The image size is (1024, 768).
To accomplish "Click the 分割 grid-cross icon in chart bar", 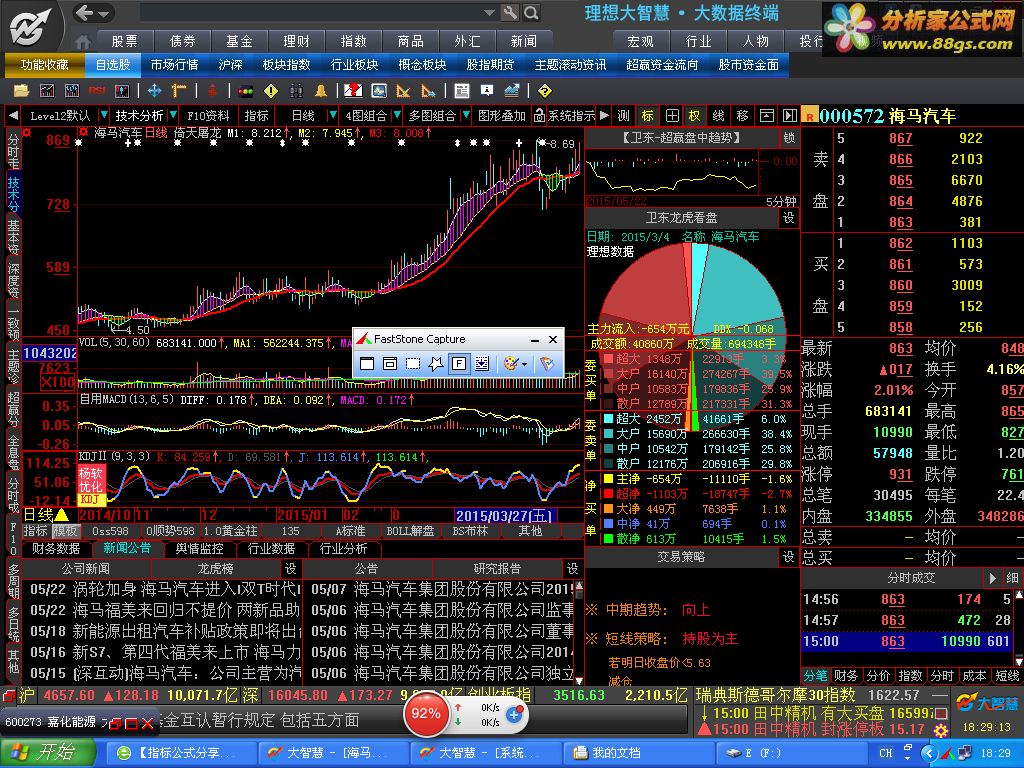I will click(672, 116).
